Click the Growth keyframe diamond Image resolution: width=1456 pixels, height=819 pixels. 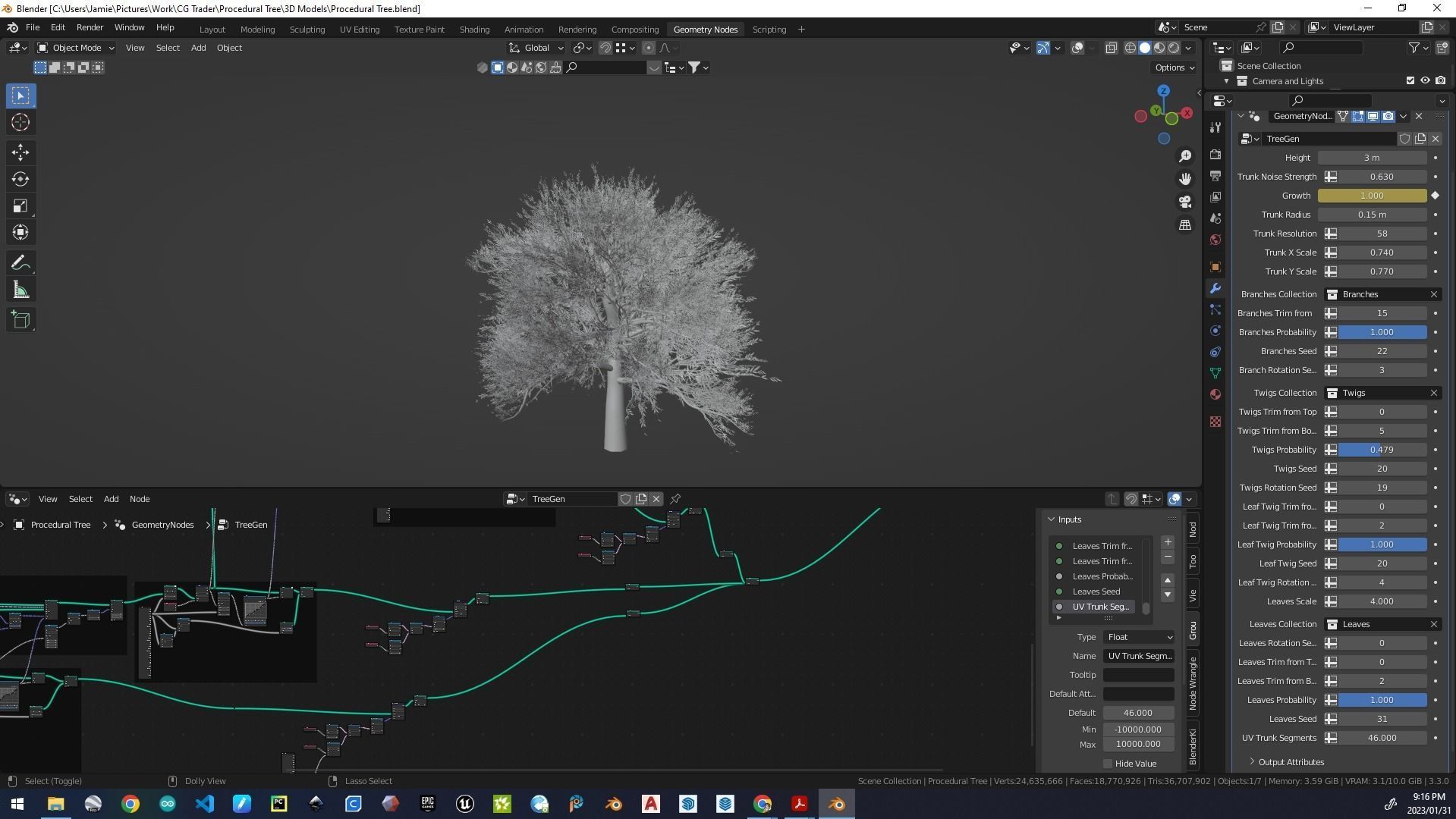1435,196
